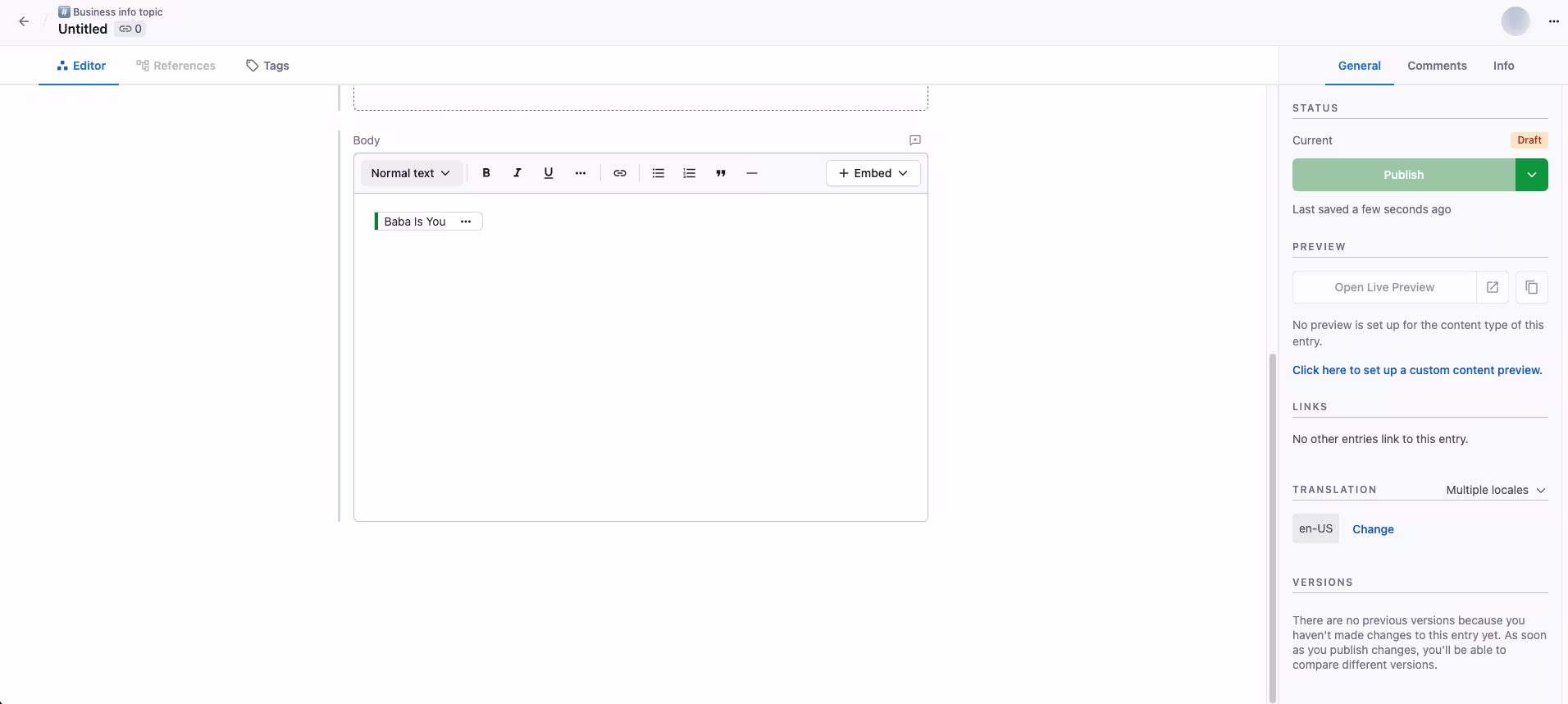This screenshot has height=704, width=1568.
Task: Open the Info sidebar tab
Action: (1504, 66)
